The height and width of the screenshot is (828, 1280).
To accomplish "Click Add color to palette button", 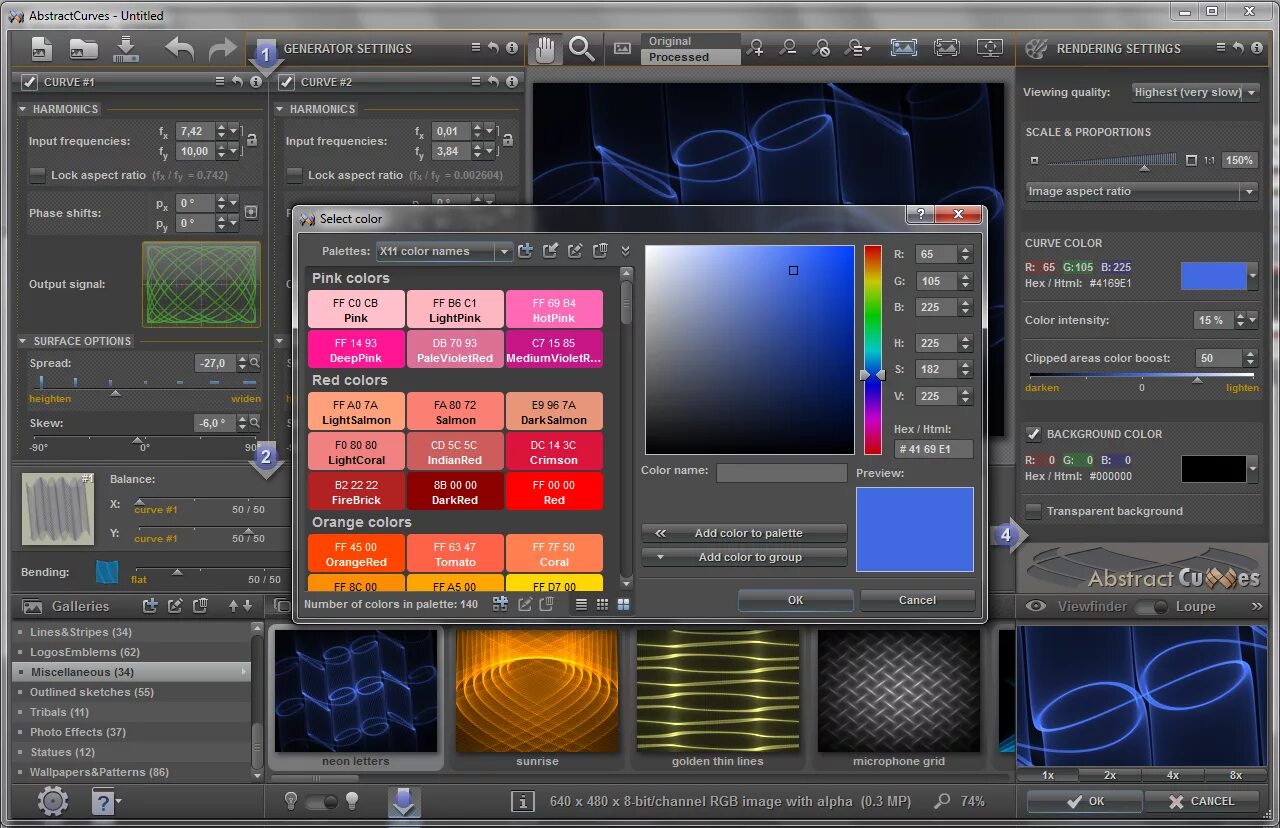I will [745, 533].
